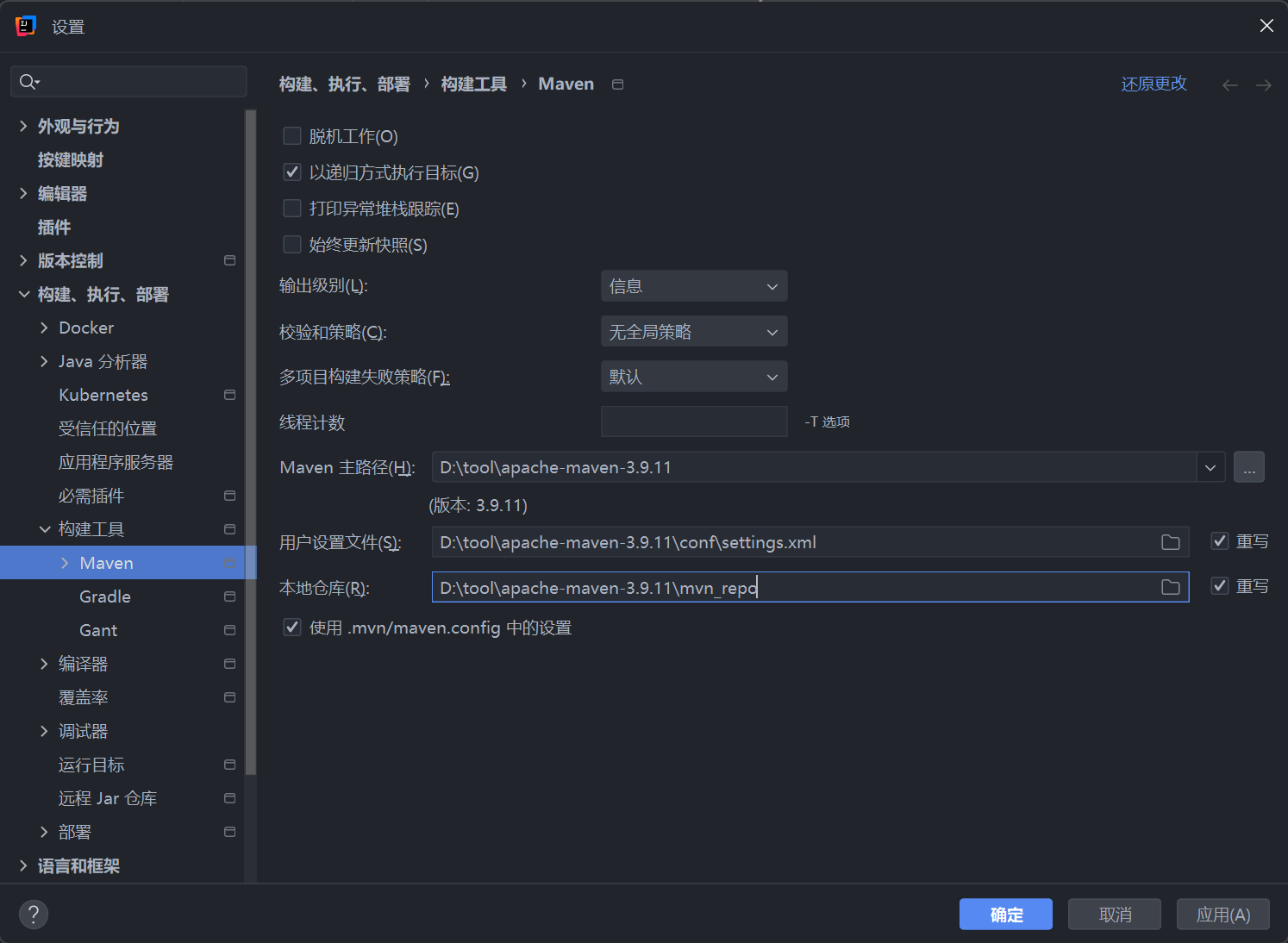The height and width of the screenshot is (943, 1288).
Task: Enable 始终更新快照(S) checkbox
Action: [292, 245]
